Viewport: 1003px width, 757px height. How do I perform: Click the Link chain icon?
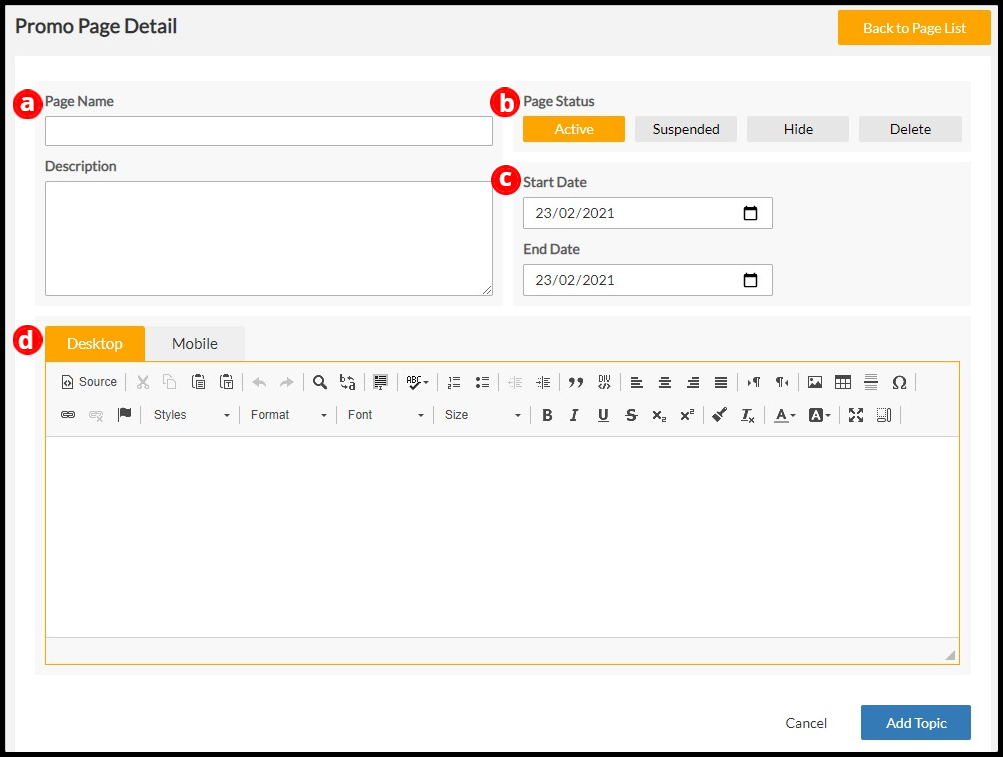[x=68, y=415]
